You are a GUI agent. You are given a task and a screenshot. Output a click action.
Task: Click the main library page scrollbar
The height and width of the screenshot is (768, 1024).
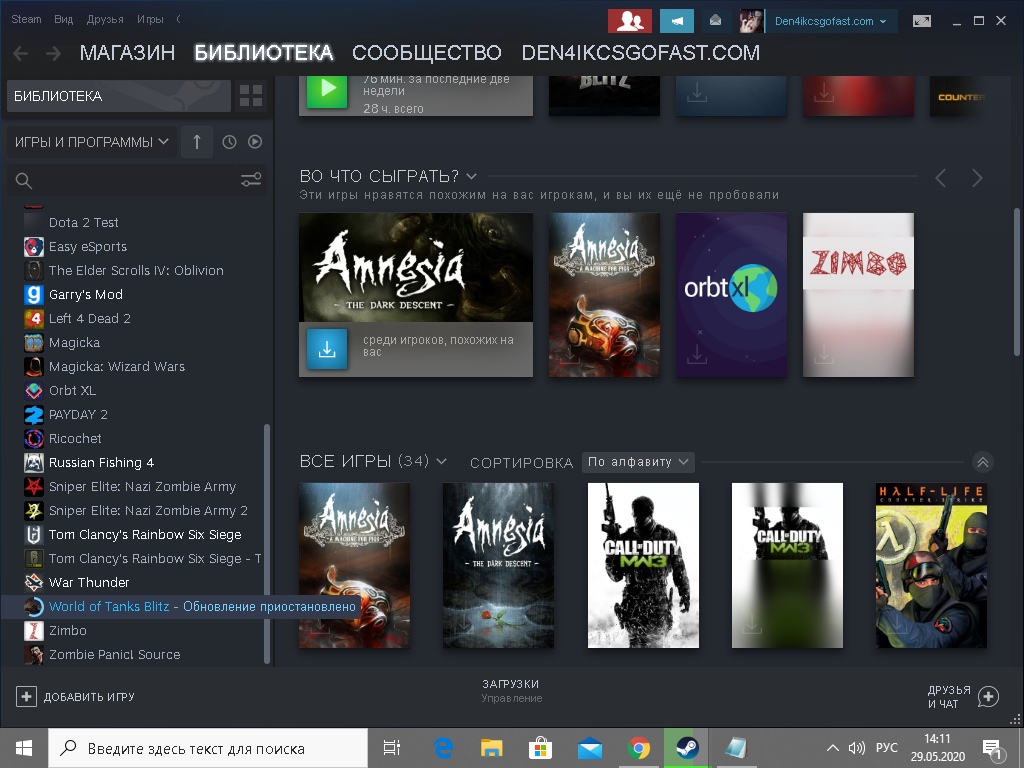pos(1016,281)
